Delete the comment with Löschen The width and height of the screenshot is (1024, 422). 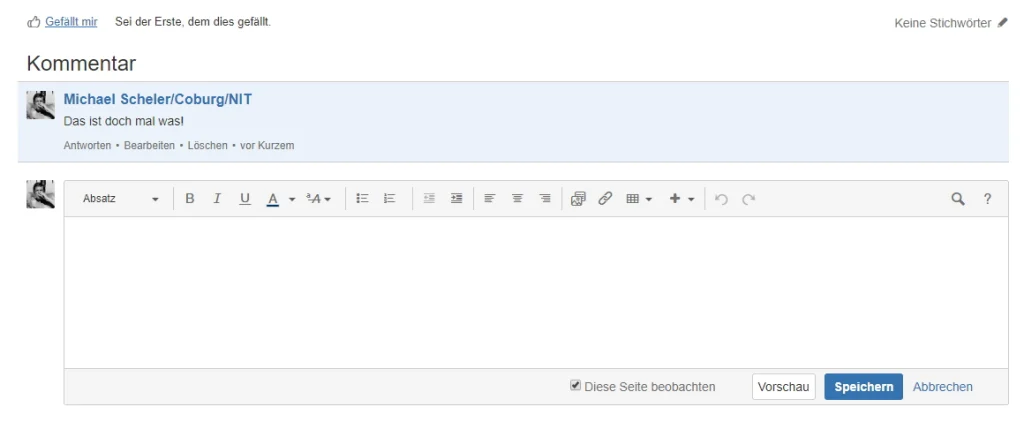[x=208, y=146]
